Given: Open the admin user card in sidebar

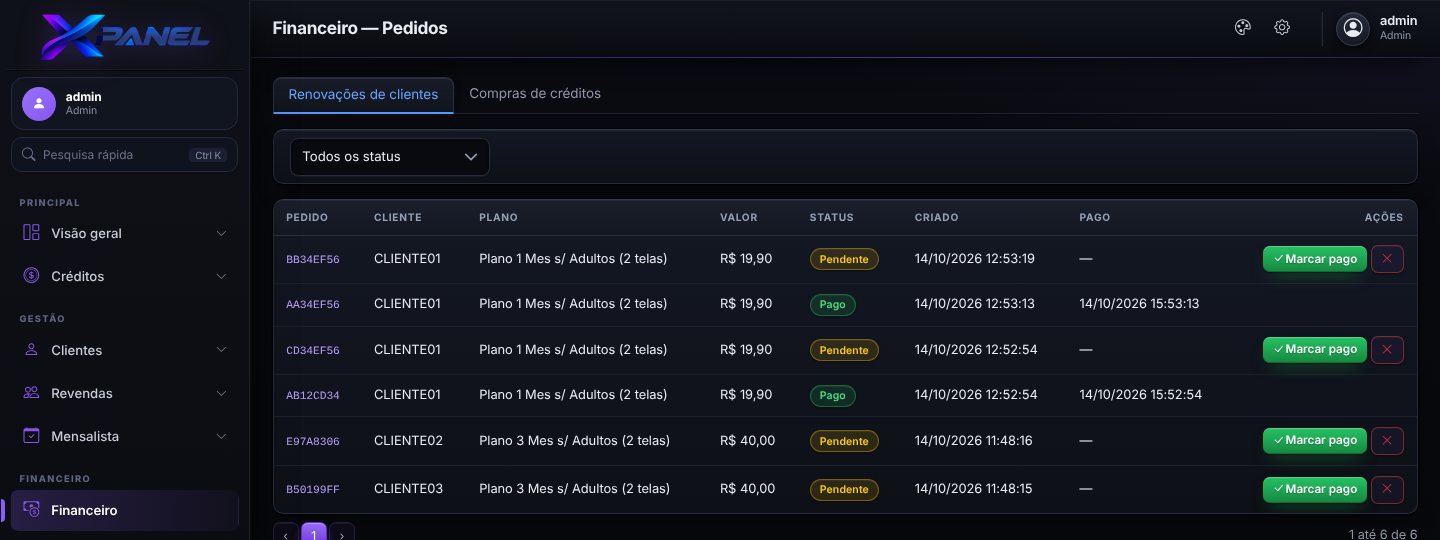Looking at the screenshot, I should (124, 104).
